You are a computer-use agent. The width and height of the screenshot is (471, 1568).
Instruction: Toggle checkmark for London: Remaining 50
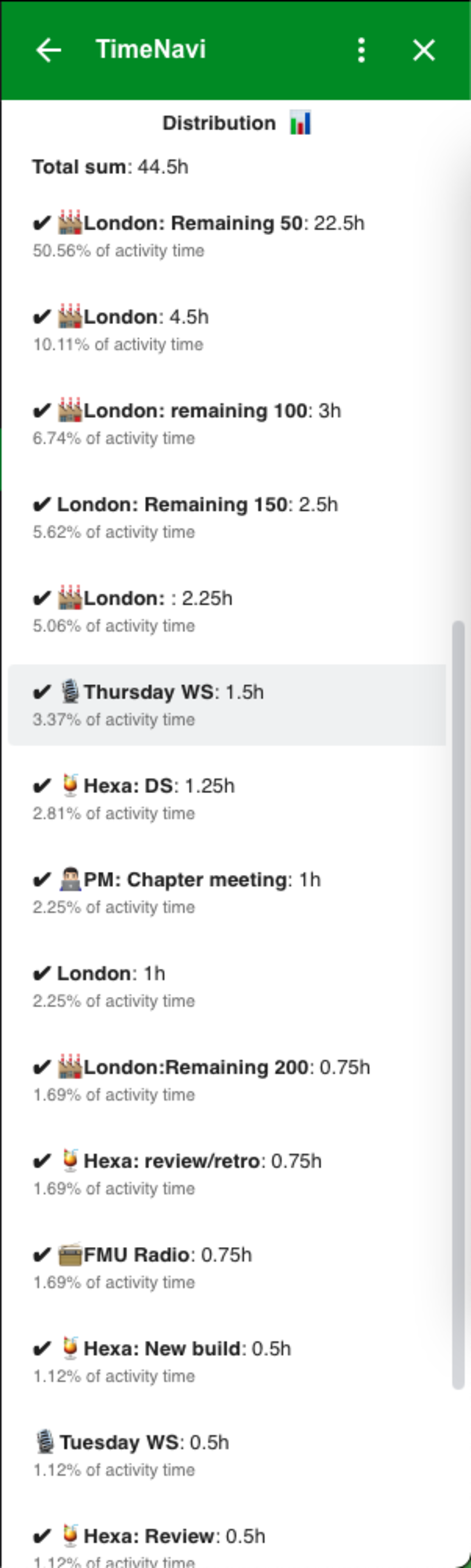[x=42, y=223]
